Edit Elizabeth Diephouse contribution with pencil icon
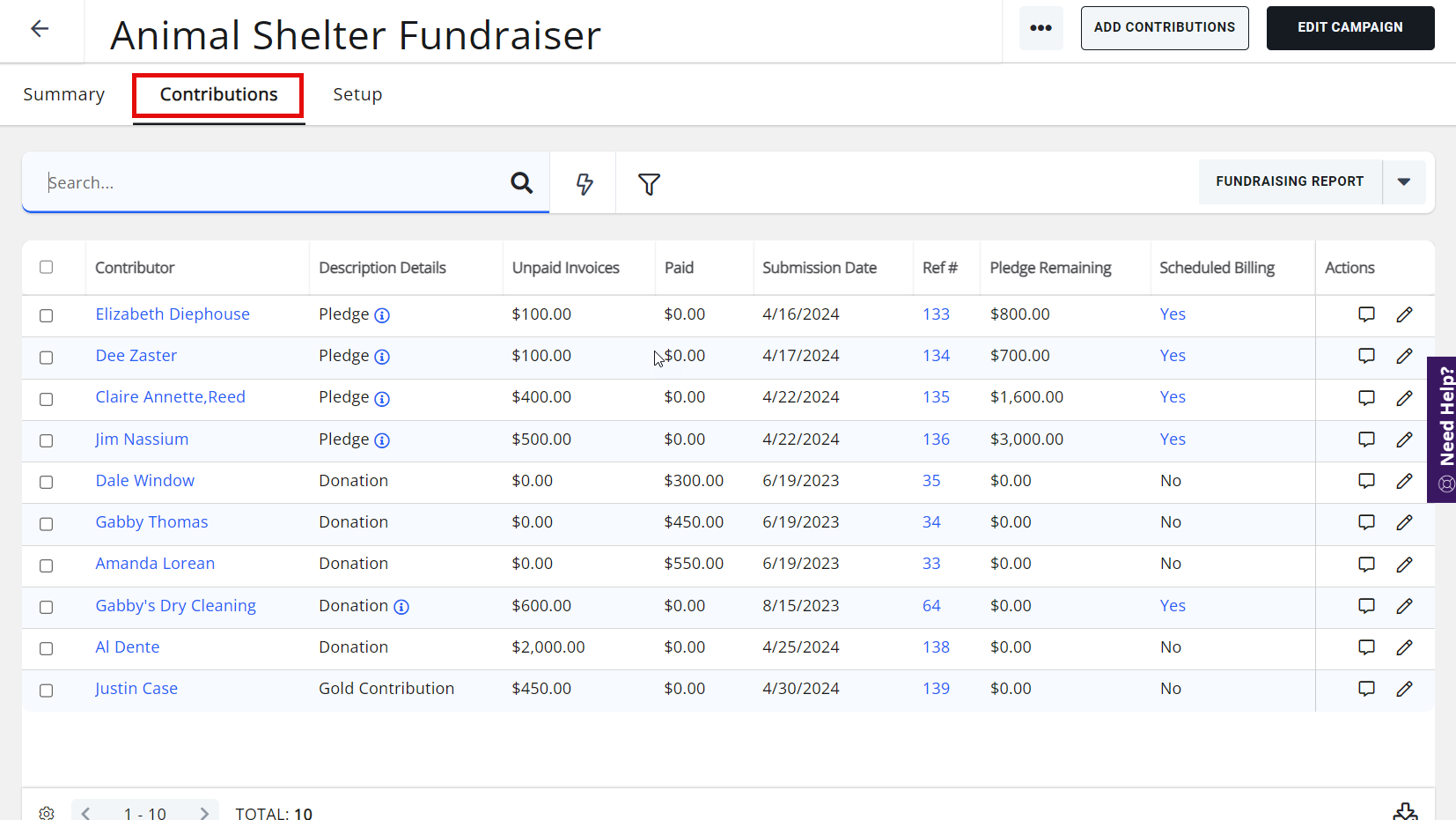The height and width of the screenshot is (820, 1456). click(1405, 314)
